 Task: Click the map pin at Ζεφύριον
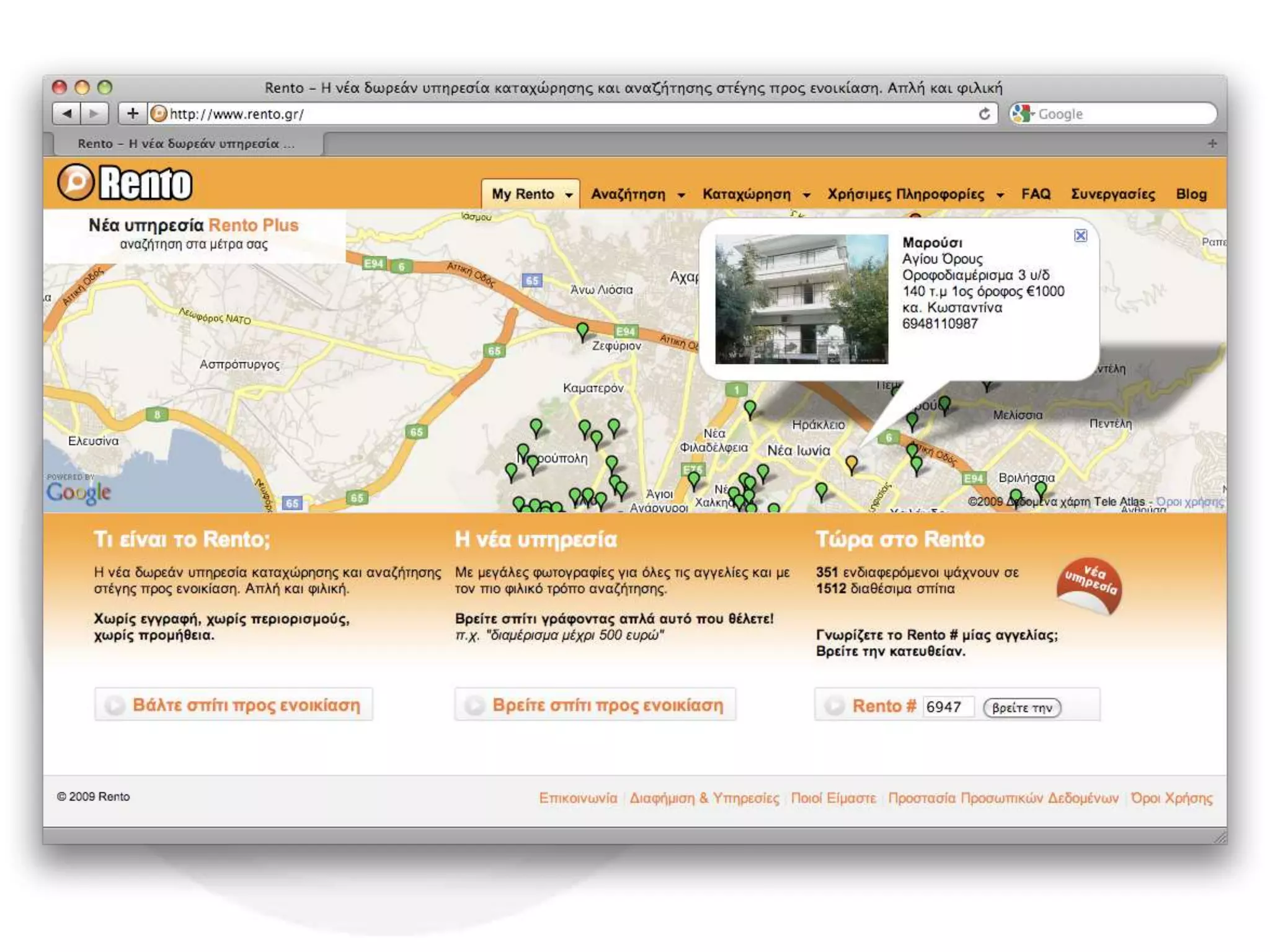click(582, 330)
